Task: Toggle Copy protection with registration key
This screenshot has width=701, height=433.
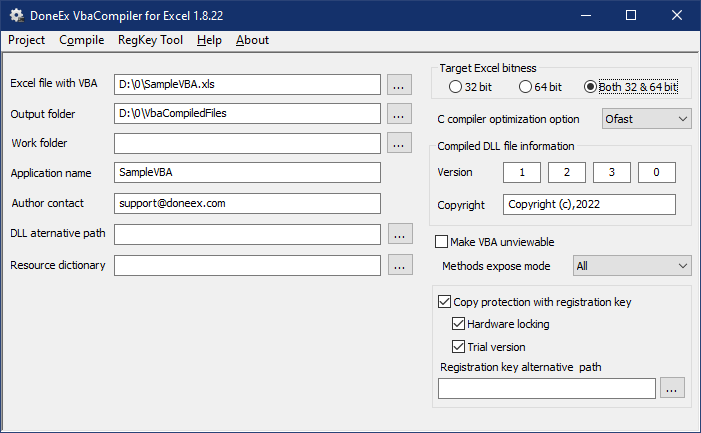Action: (x=445, y=301)
